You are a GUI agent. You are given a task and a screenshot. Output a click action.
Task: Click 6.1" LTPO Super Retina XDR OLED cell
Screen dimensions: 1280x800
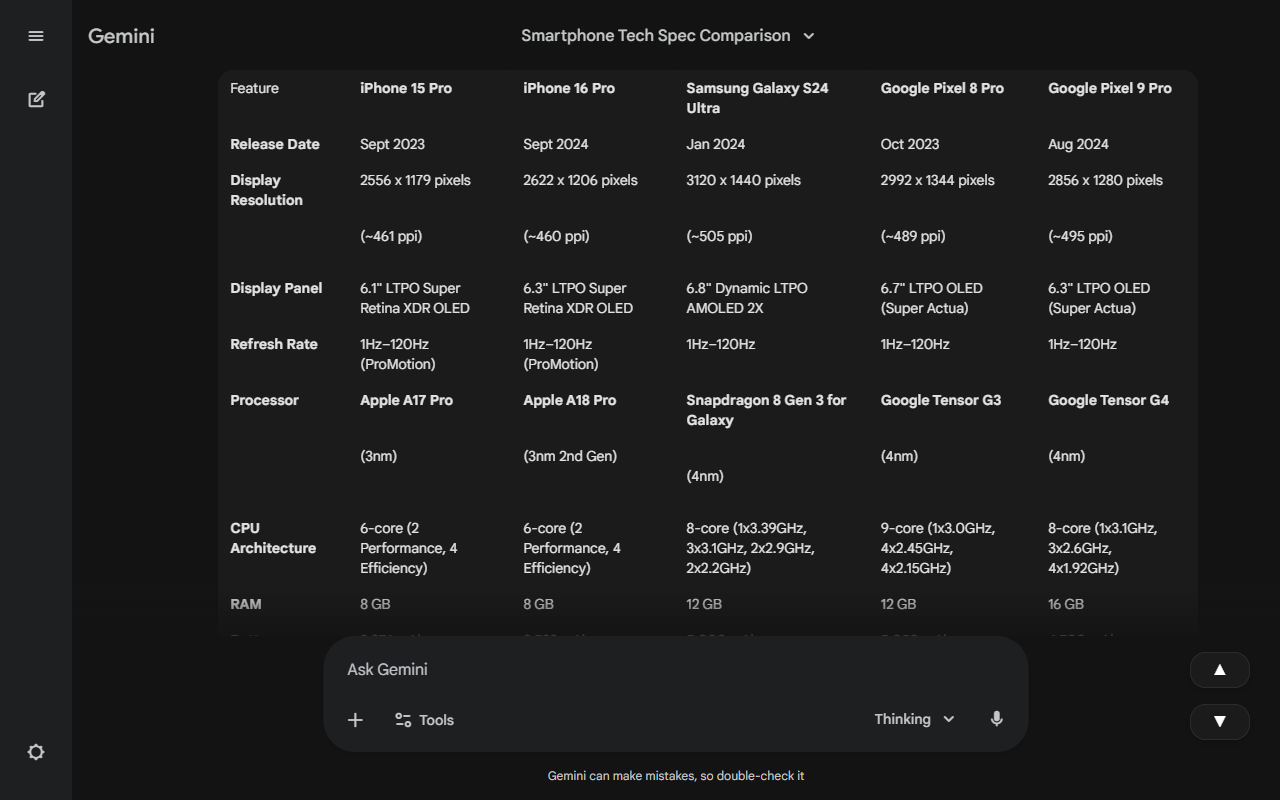coord(415,298)
